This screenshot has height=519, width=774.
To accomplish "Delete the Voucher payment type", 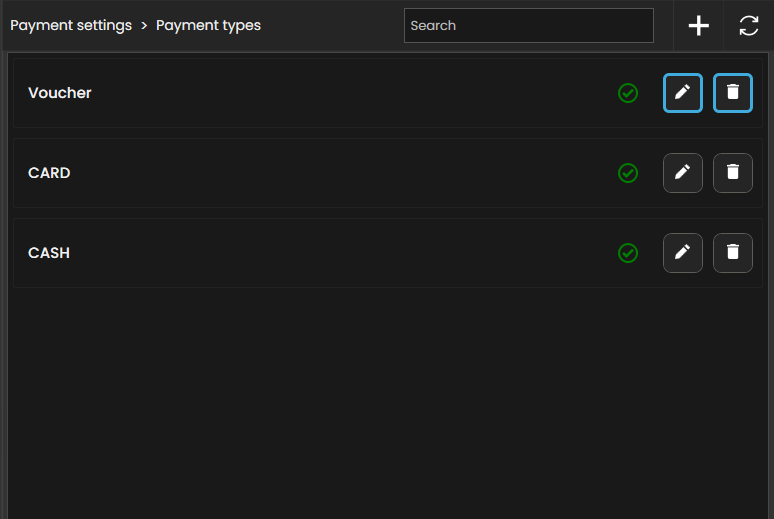I will [x=733, y=93].
